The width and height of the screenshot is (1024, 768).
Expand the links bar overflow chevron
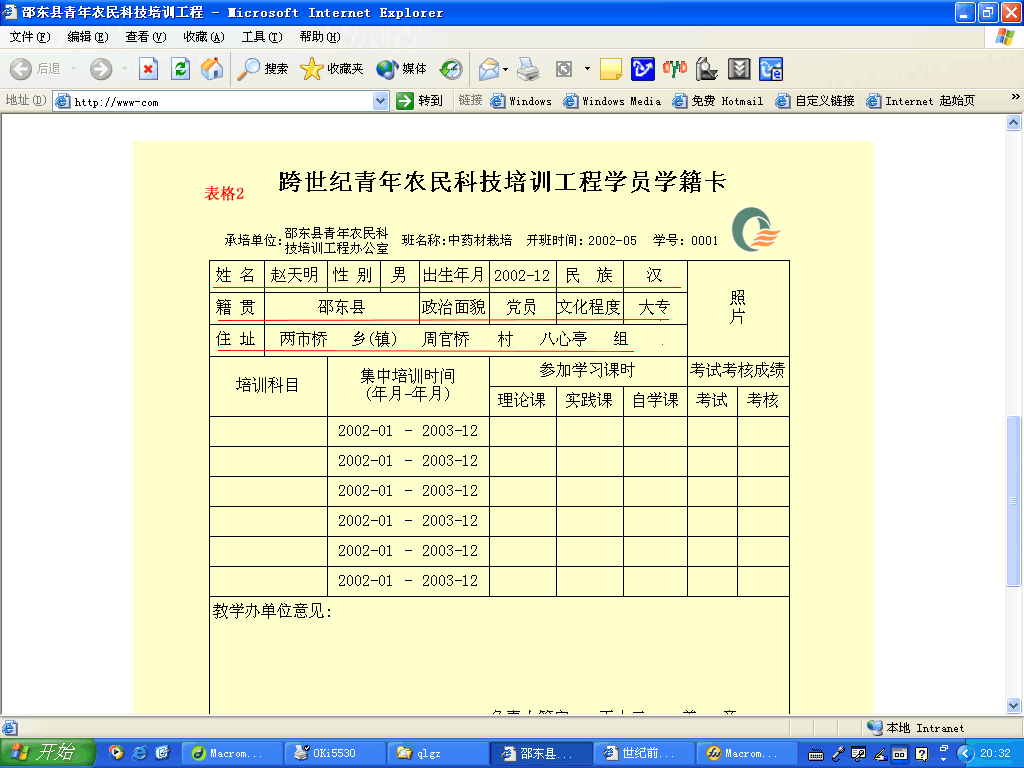tap(1015, 99)
